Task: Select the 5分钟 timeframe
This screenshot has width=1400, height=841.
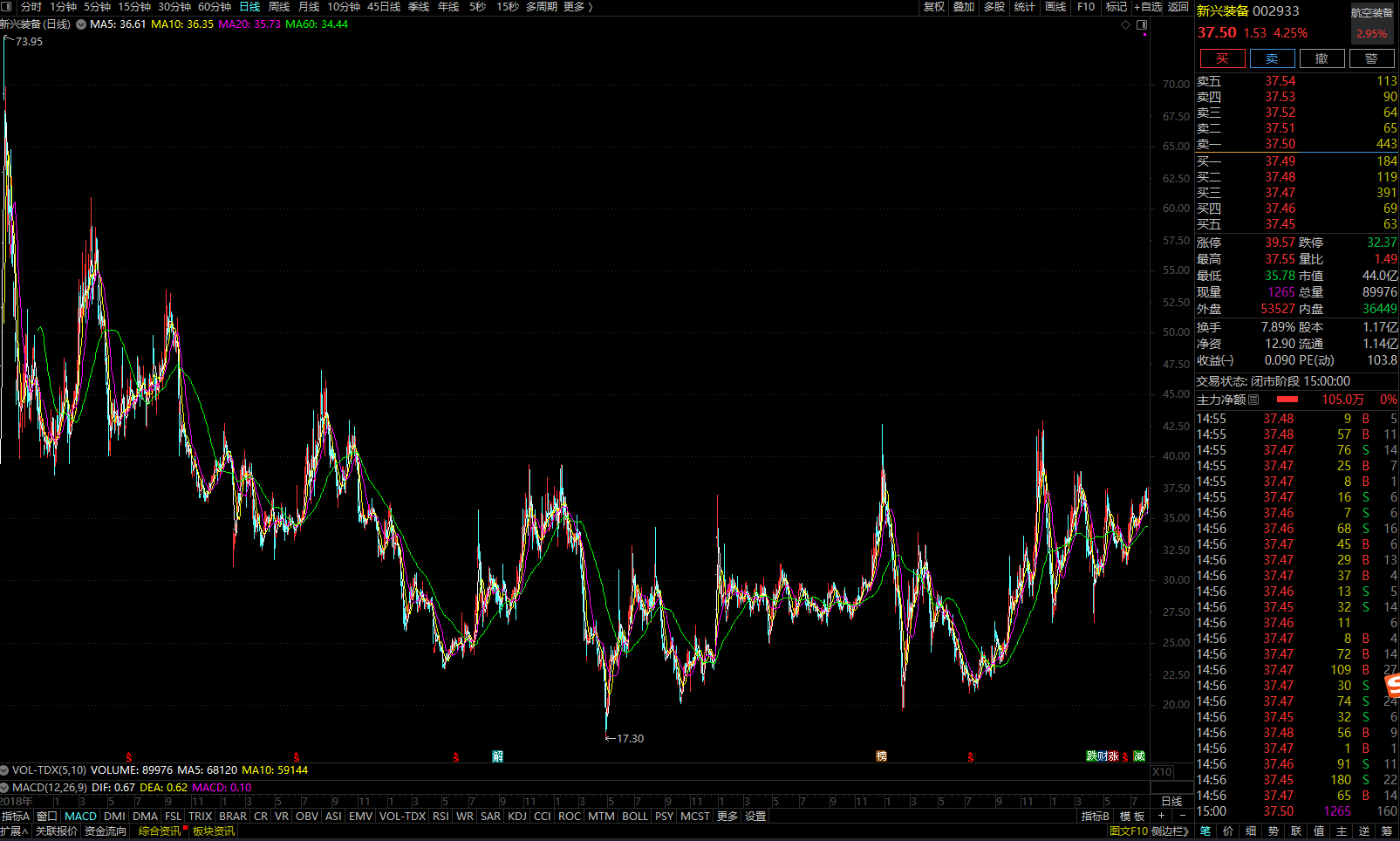Action: point(98,7)
